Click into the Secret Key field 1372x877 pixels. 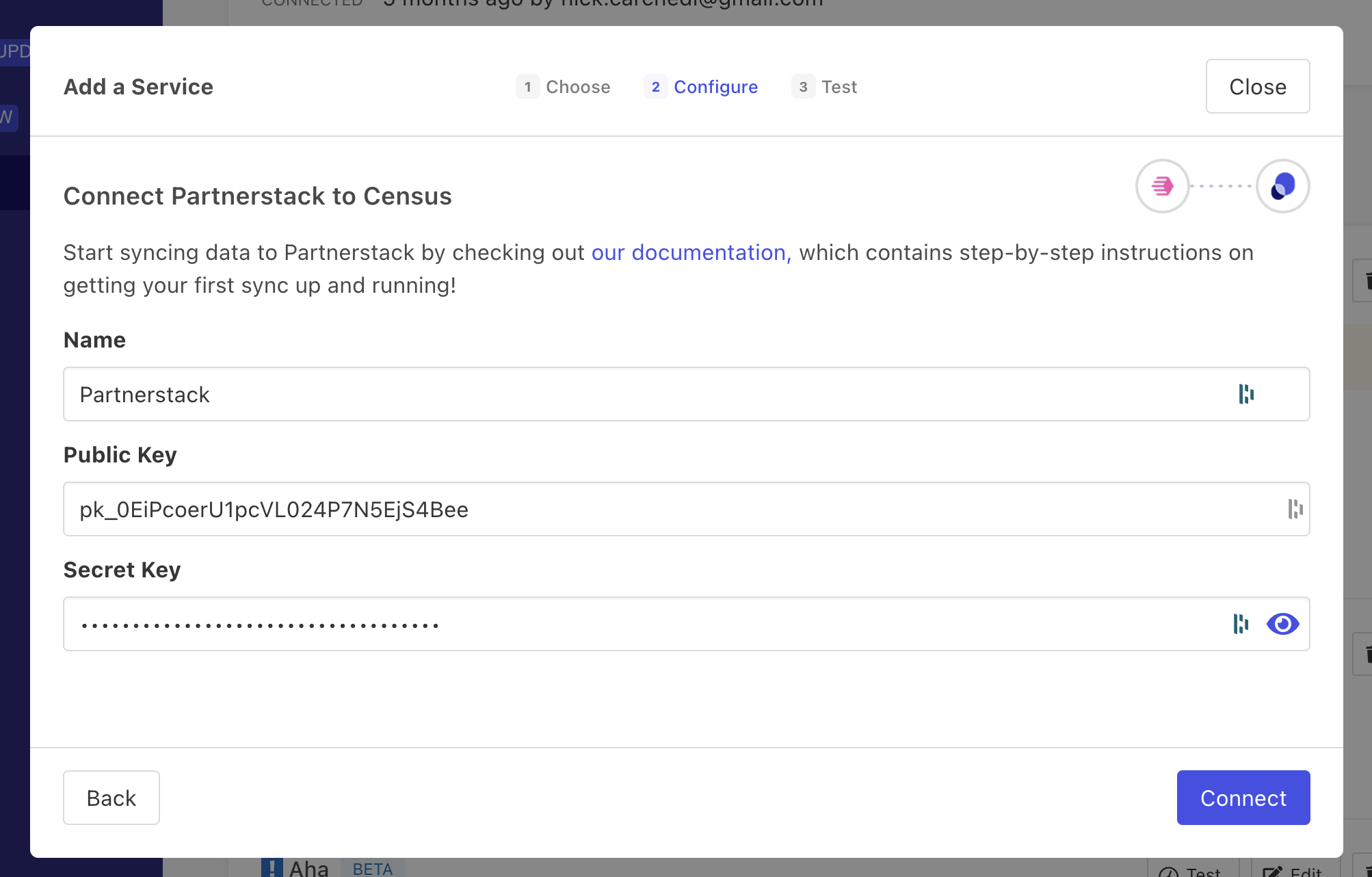tap(616, 624)
